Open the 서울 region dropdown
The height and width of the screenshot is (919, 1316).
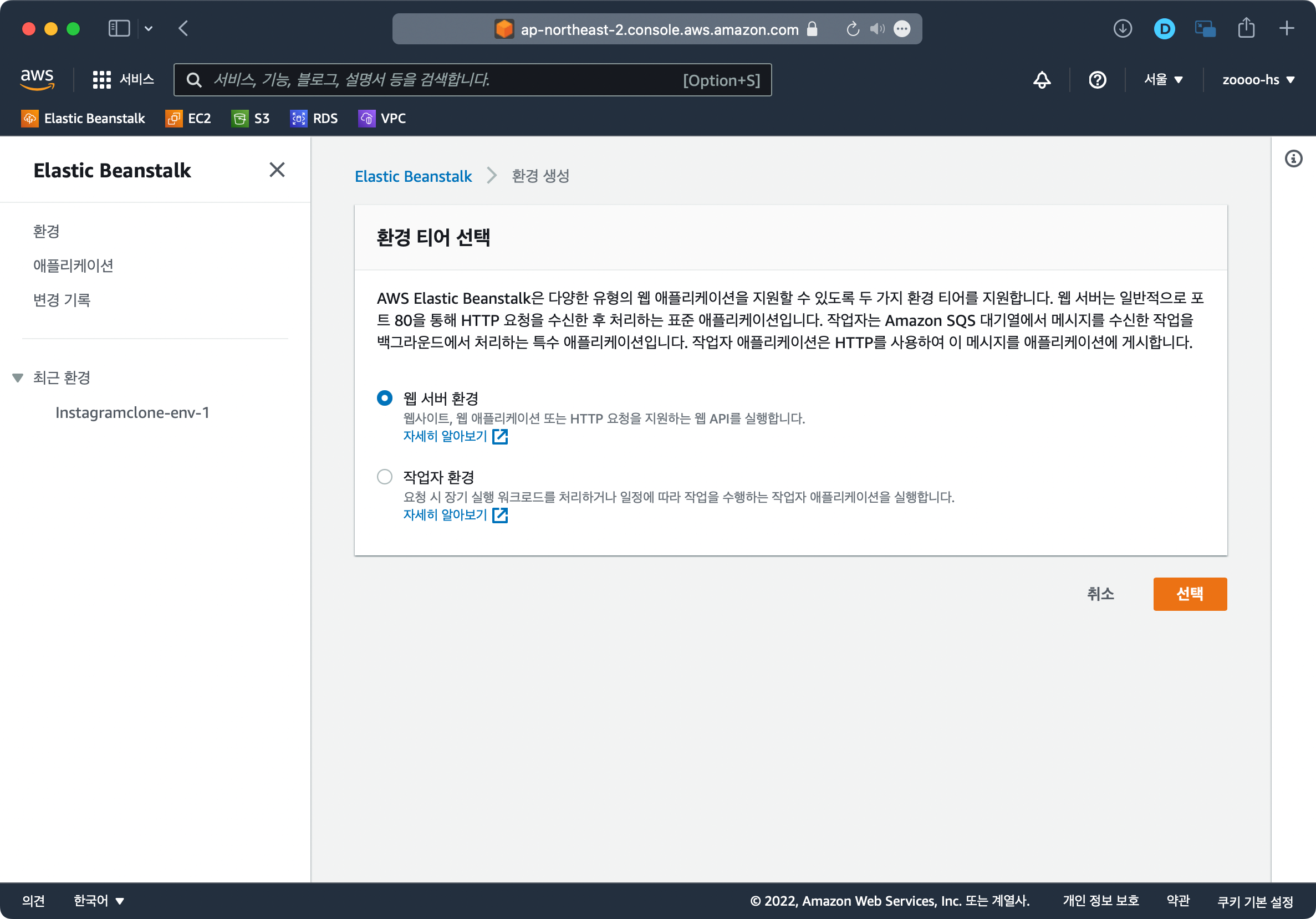[x=1163, y=80]
